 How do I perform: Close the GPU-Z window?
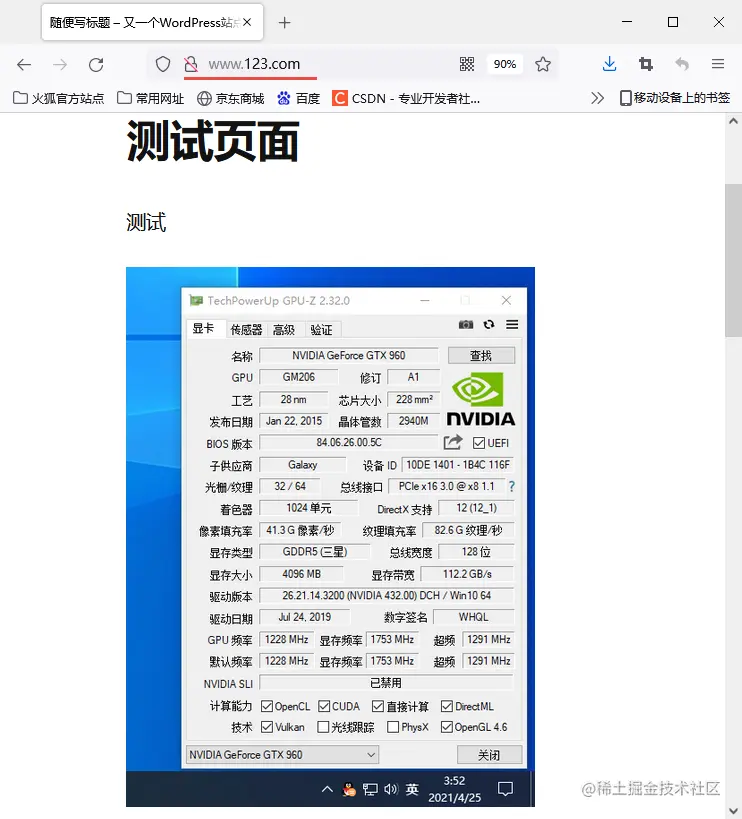[x=507, y=300]
